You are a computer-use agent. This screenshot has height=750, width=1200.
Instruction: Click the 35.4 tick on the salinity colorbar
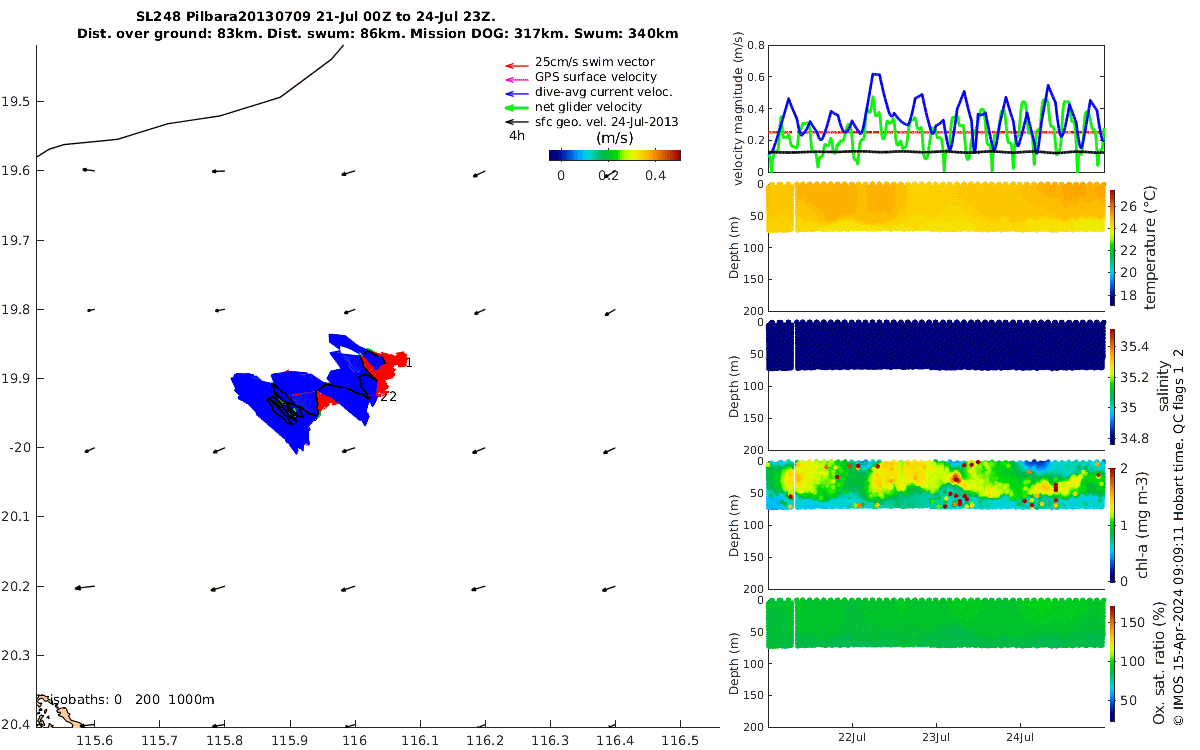(1133, 347)
